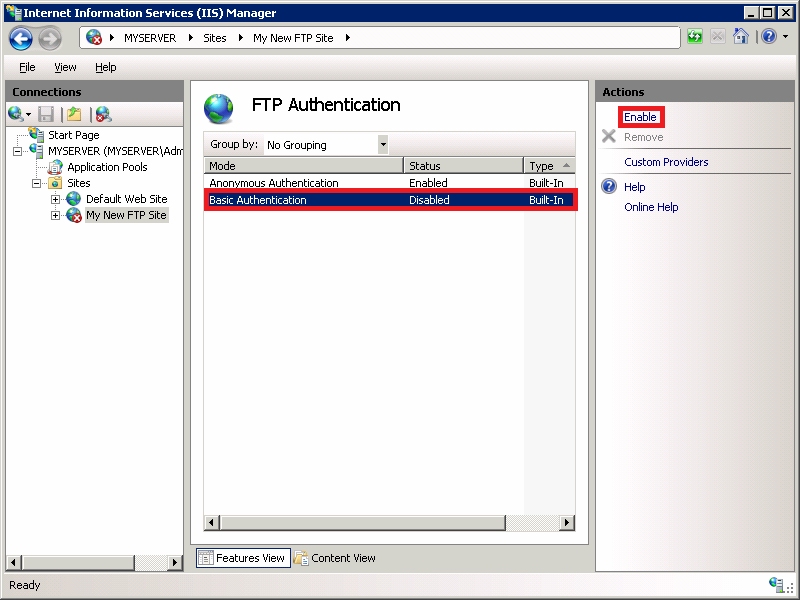
Task: Select My New FTP Site in the tree
Action: pyautogui.click(x=126, y=215)
